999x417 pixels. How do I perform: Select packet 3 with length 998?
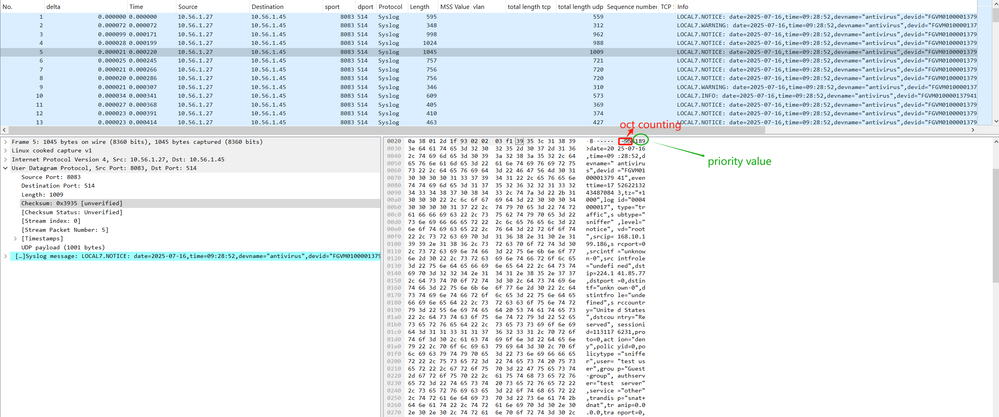(489, 34)
